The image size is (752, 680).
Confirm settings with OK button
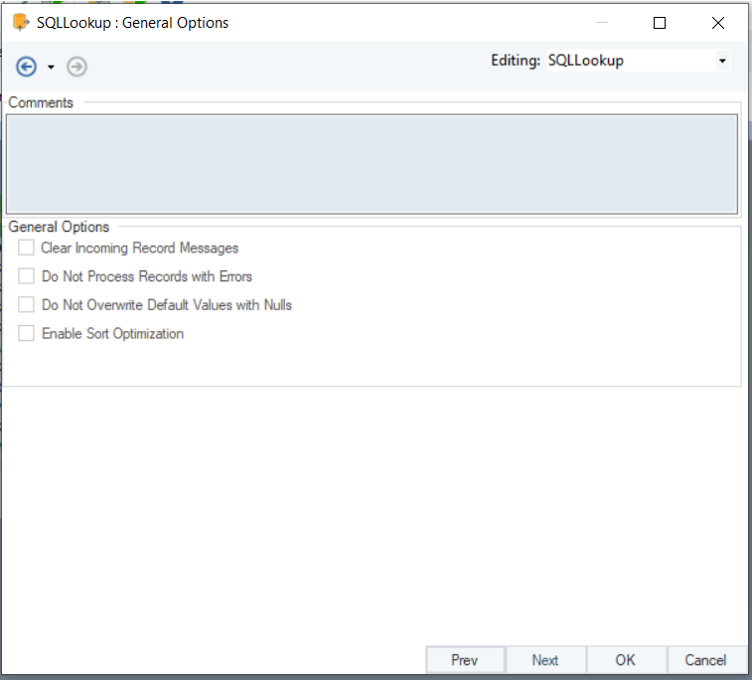point(625,660)
